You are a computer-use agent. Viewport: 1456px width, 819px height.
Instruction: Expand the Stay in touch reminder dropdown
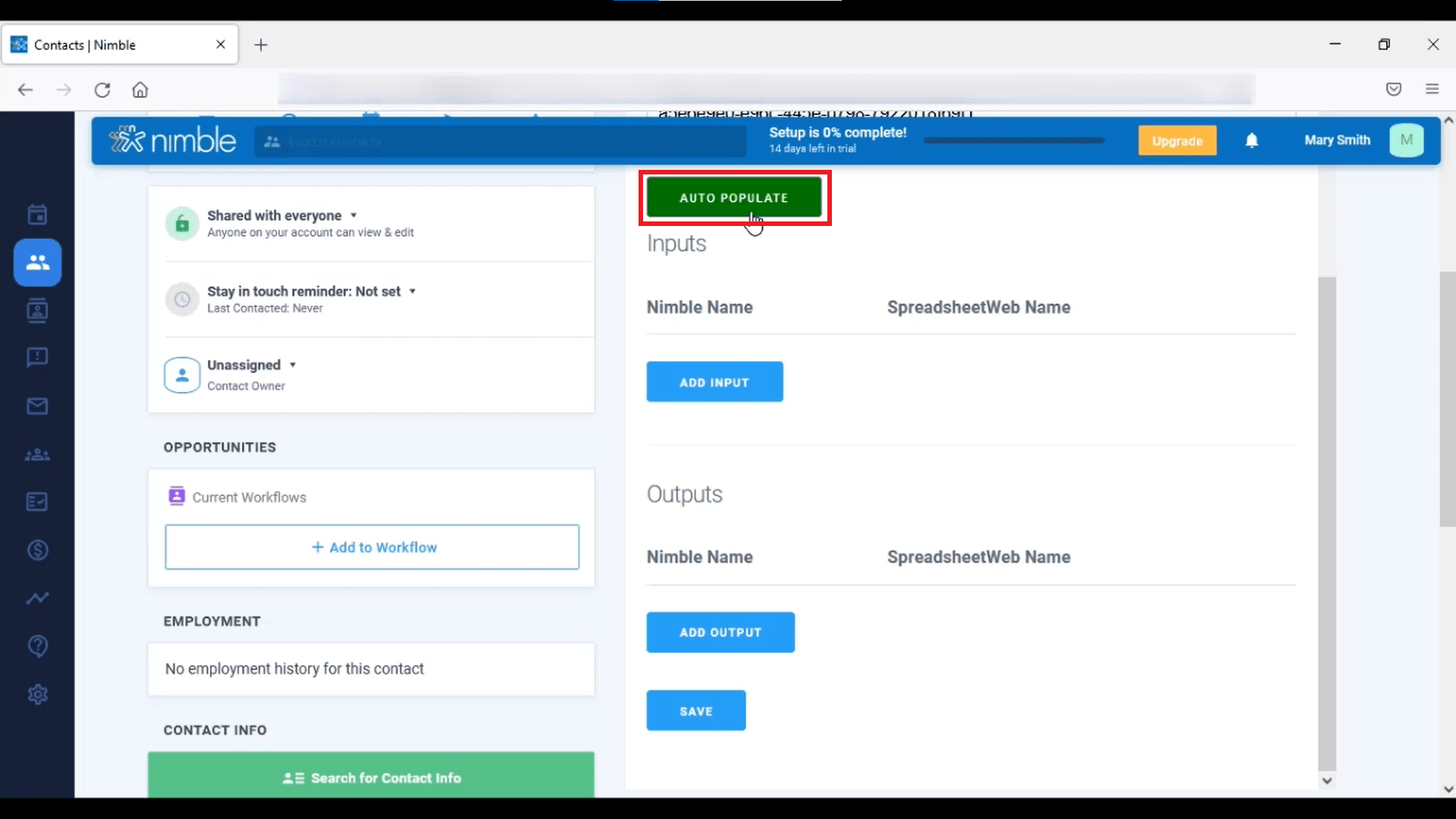413,291
